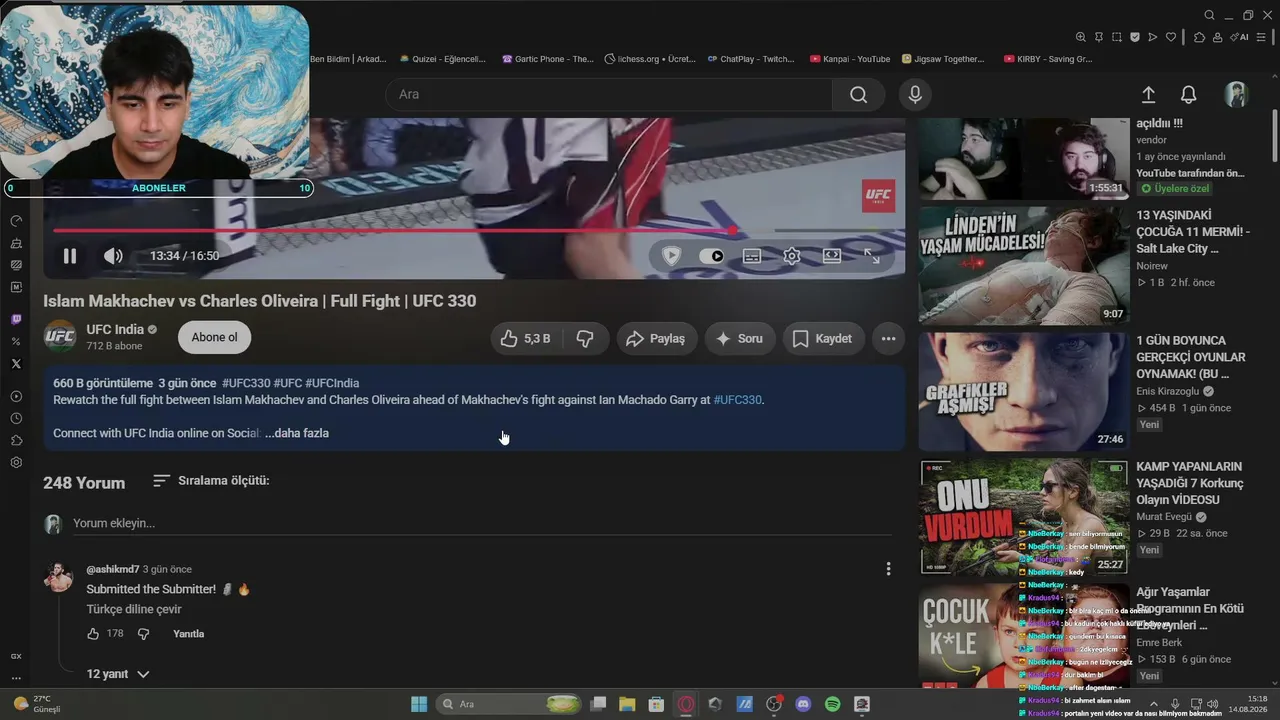This screenshot has width=1280, height=720.
Task: Pause the video playback
Action: coord(70,256)
